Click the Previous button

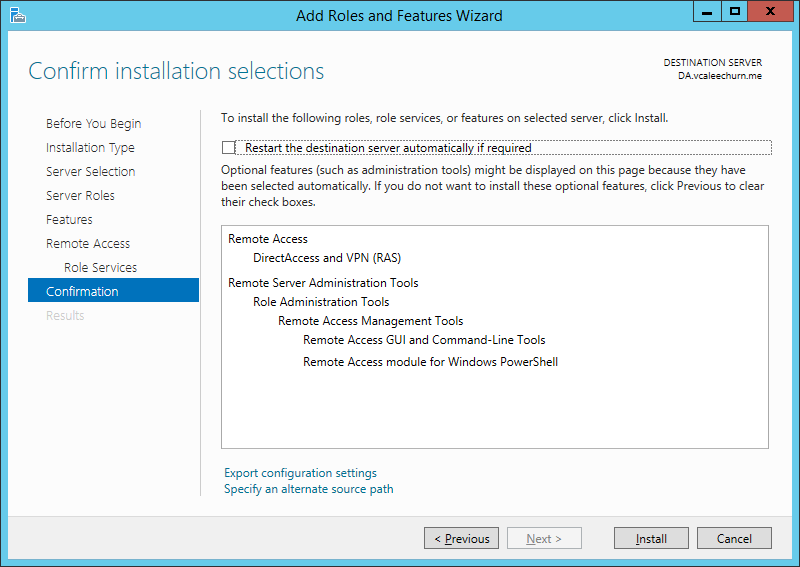(x=461, y=538)
